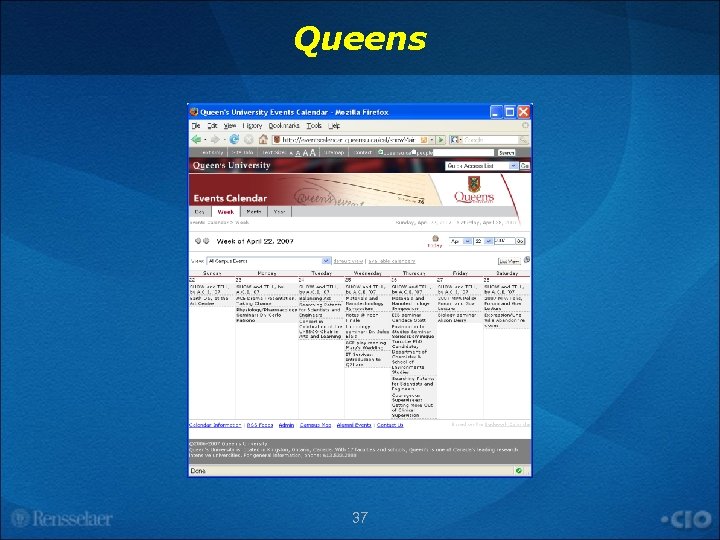Click the List View button
This screenshot has width=720, height=540.
[509, 261]
